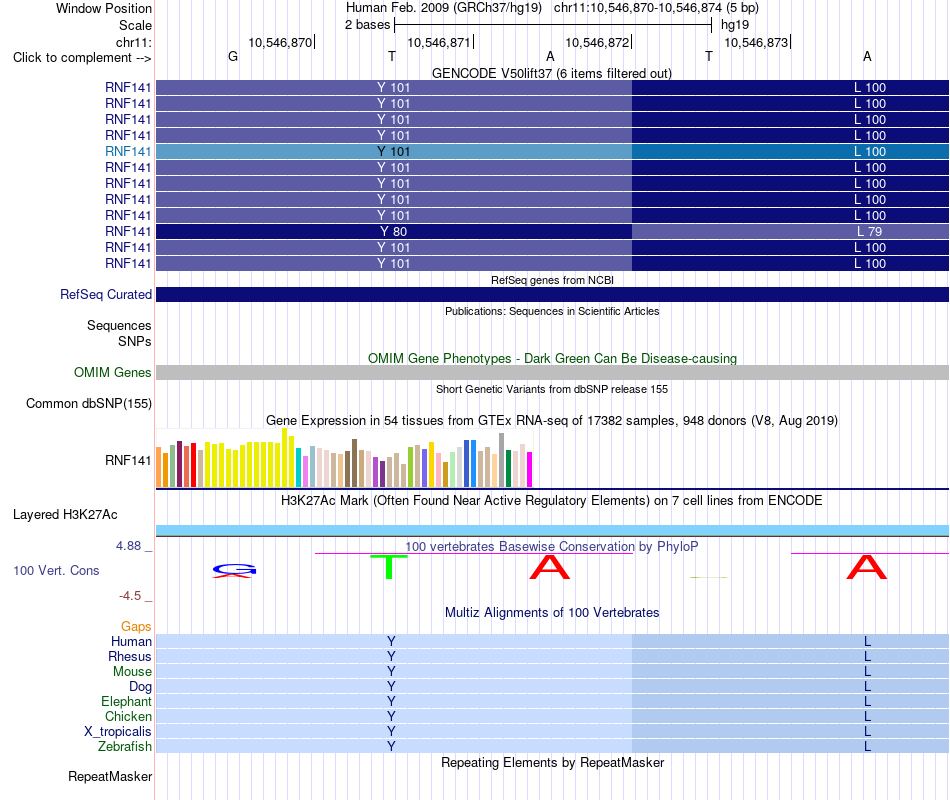The width and height of the screenshot is (950, 800).
Task: Click the 100 Vert. Cons label
Action: pos(56,570)
